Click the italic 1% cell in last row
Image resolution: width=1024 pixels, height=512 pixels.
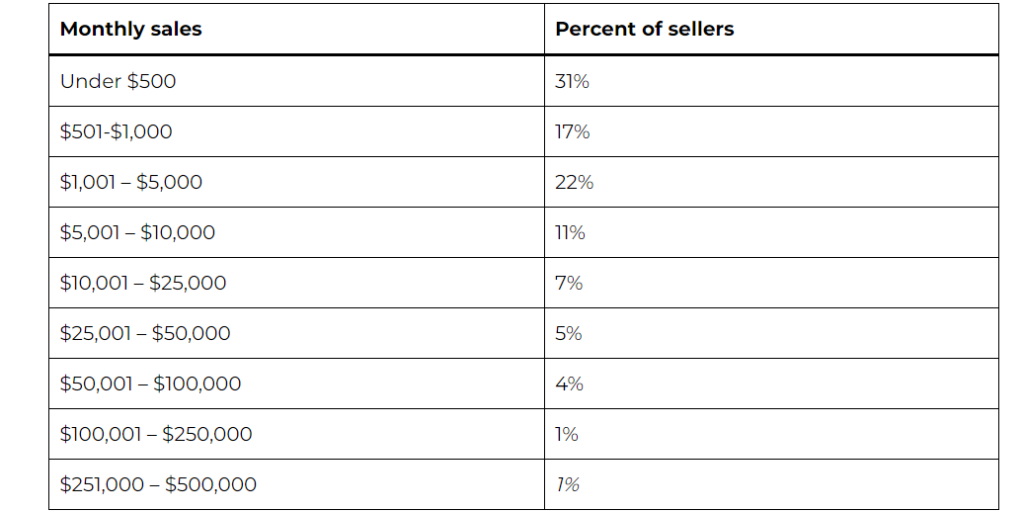point(567,485)
